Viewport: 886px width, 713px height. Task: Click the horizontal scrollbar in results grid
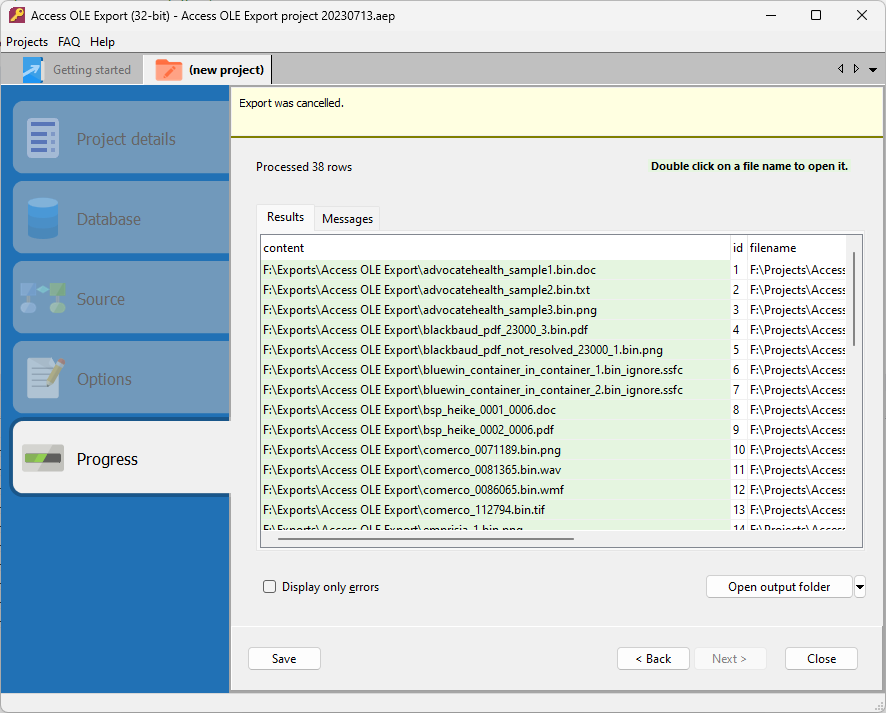click(x=425, y=538)
